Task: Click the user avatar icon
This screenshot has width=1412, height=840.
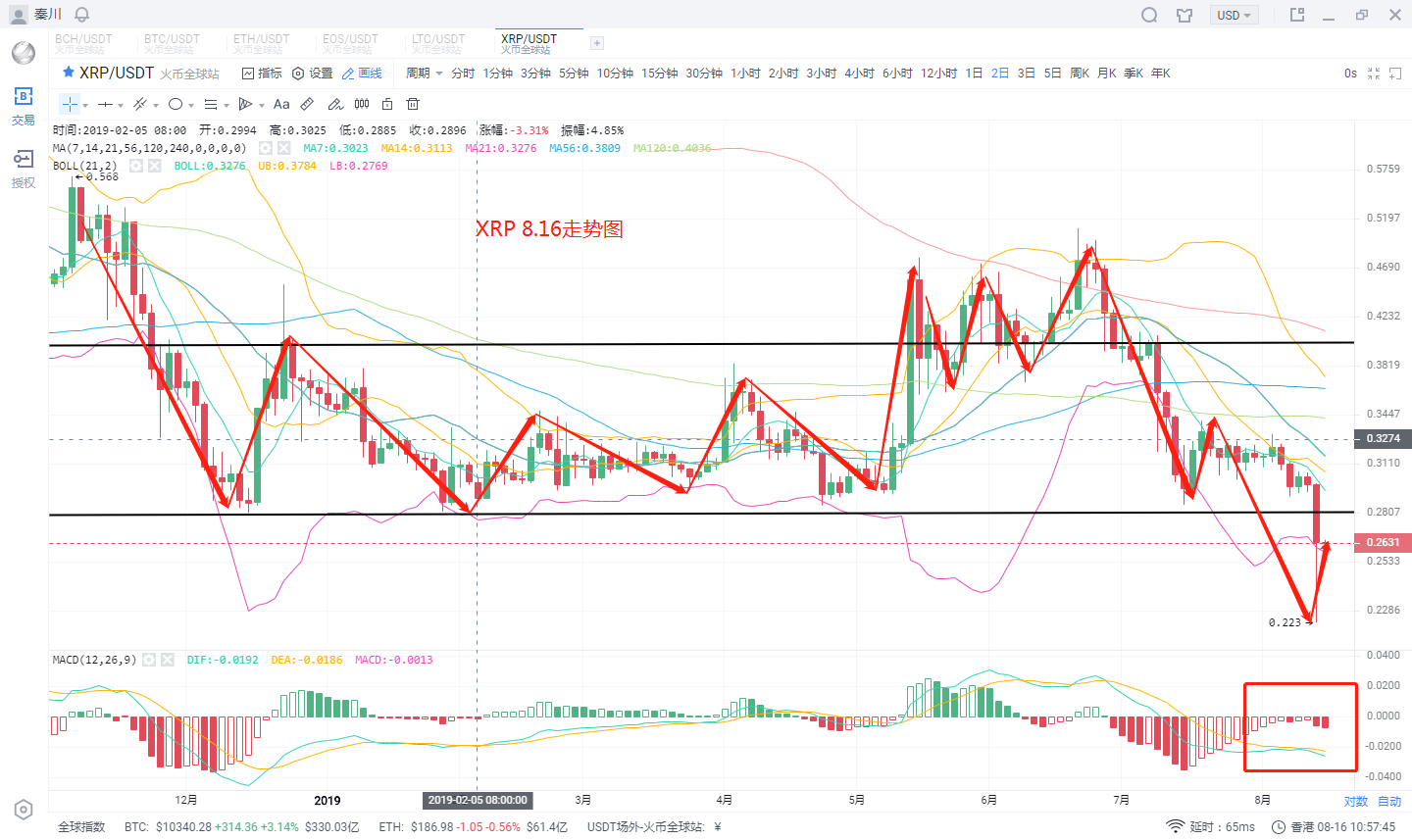Action: tap(18, 15)
